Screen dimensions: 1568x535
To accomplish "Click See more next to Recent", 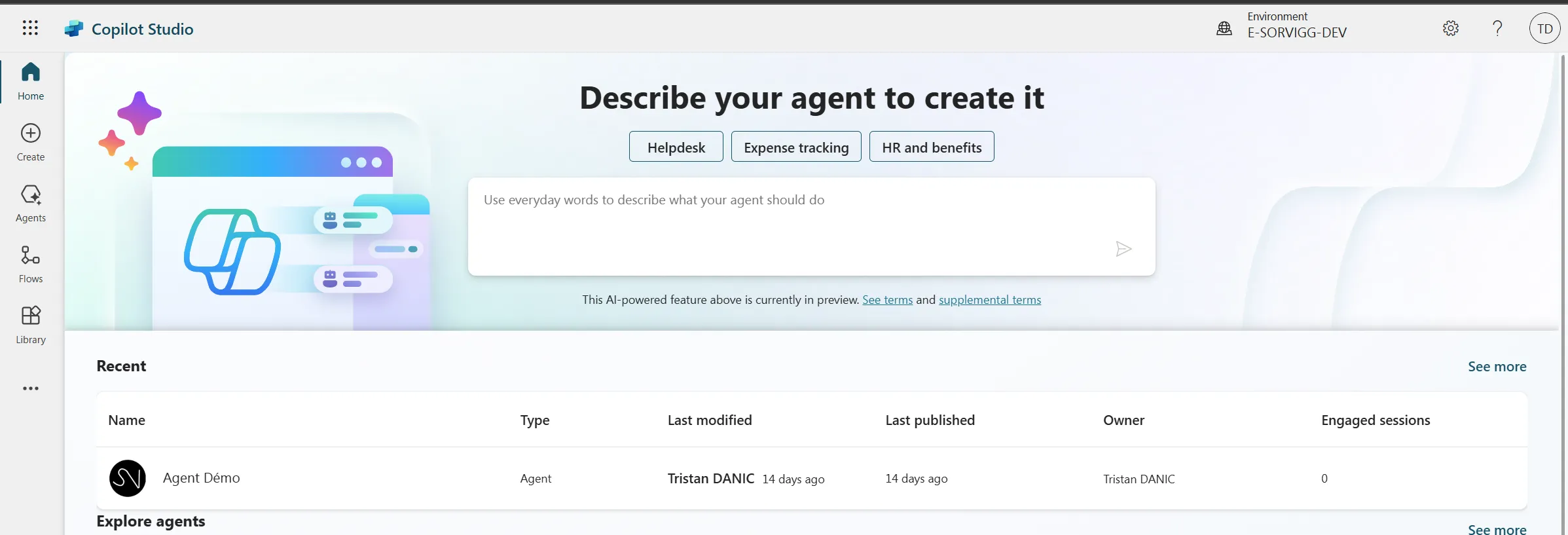I will (x=1497, y=367).
